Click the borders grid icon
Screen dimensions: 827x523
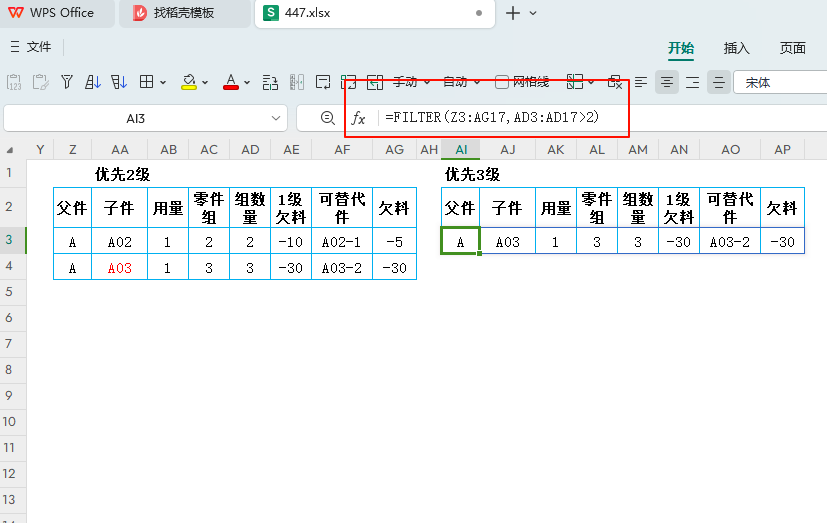coord(146,82)
